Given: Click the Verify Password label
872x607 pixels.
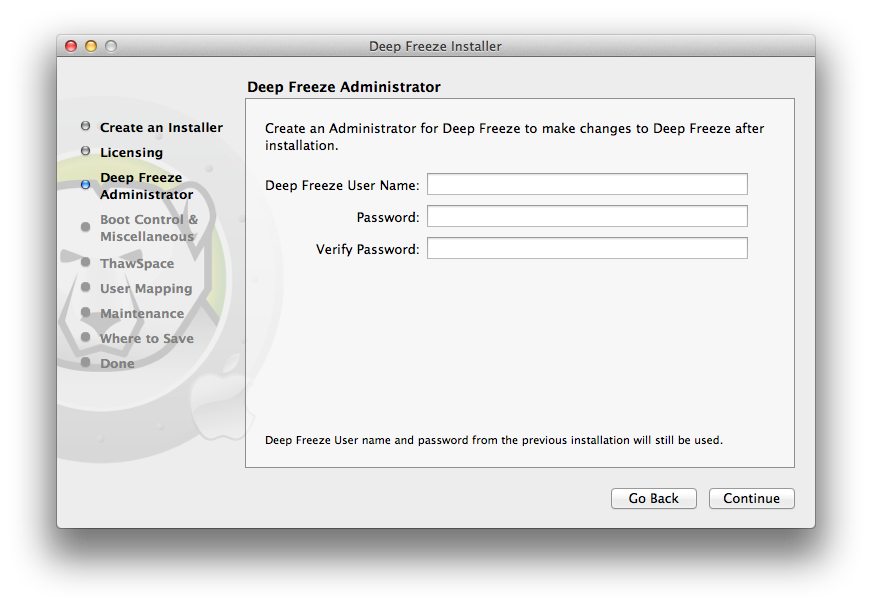Looking at the screenshot, I should pos(368,249).
